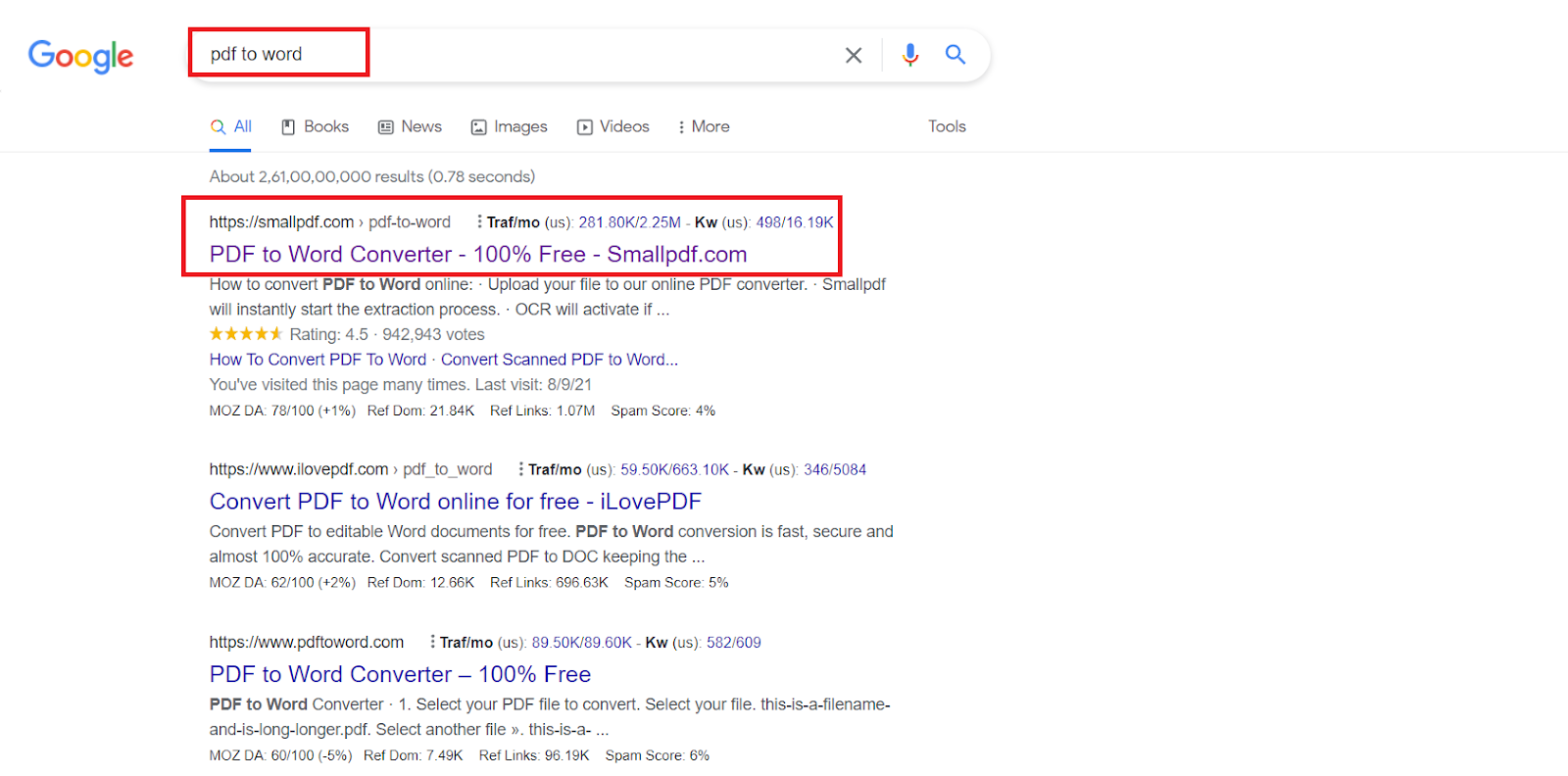Click the "About 2,61,00,00,000 results" count text
Viewport: 1568px width, 776px height.
[x=317, y=176]
